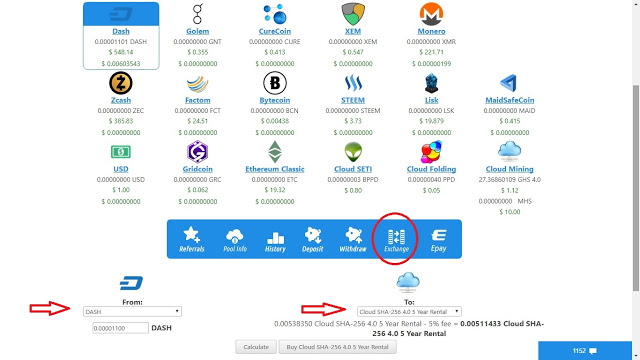Click the Monero price $ 221.71
This screenshot has width=640, height=360.
pos(431,52)
